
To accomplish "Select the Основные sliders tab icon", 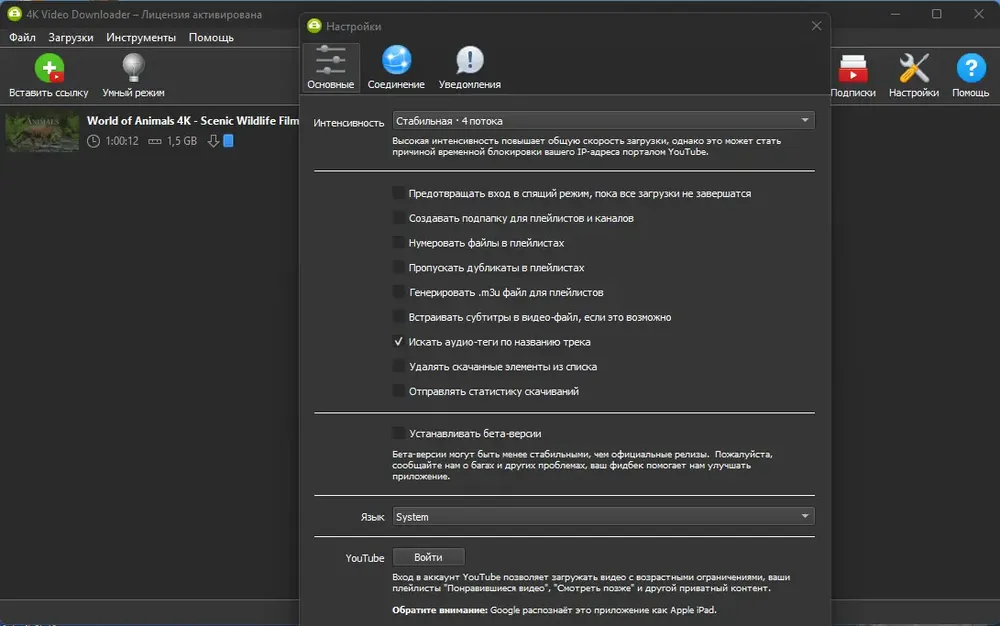I will (330, 60).
